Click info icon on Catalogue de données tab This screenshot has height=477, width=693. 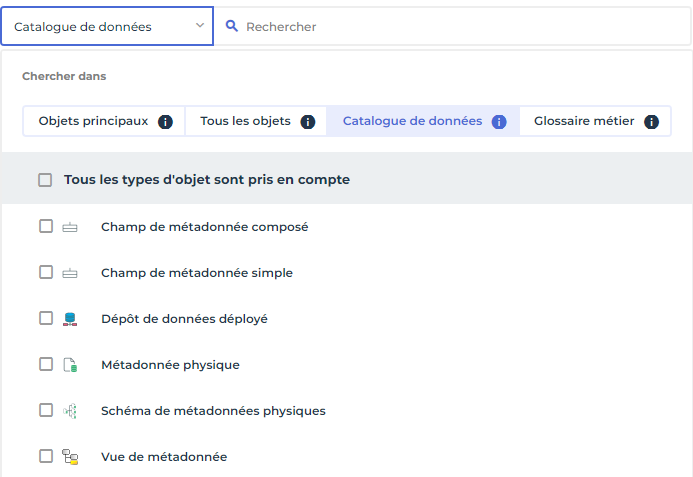(499, 122)
